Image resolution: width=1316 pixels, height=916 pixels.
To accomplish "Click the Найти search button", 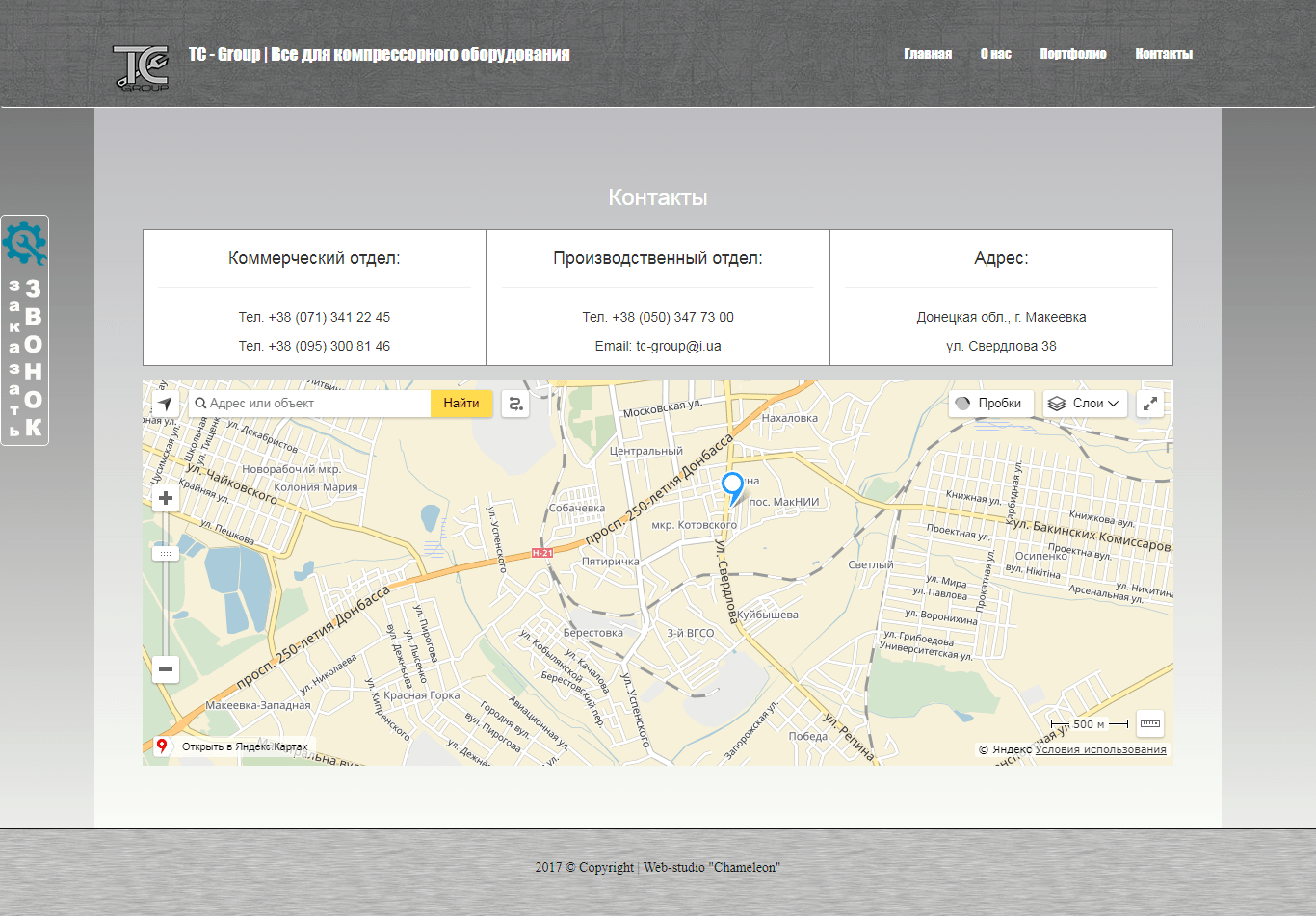I will [461, 404].
